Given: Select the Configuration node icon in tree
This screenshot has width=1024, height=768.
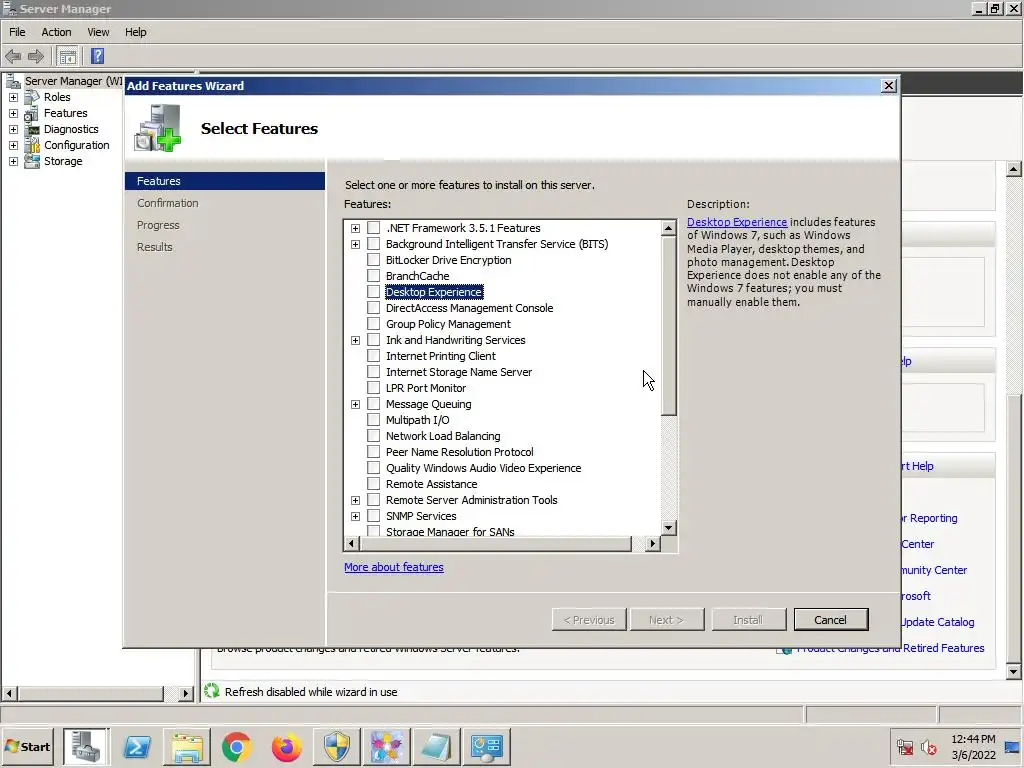Looking at the screenshot, I should tap(32, 145).
